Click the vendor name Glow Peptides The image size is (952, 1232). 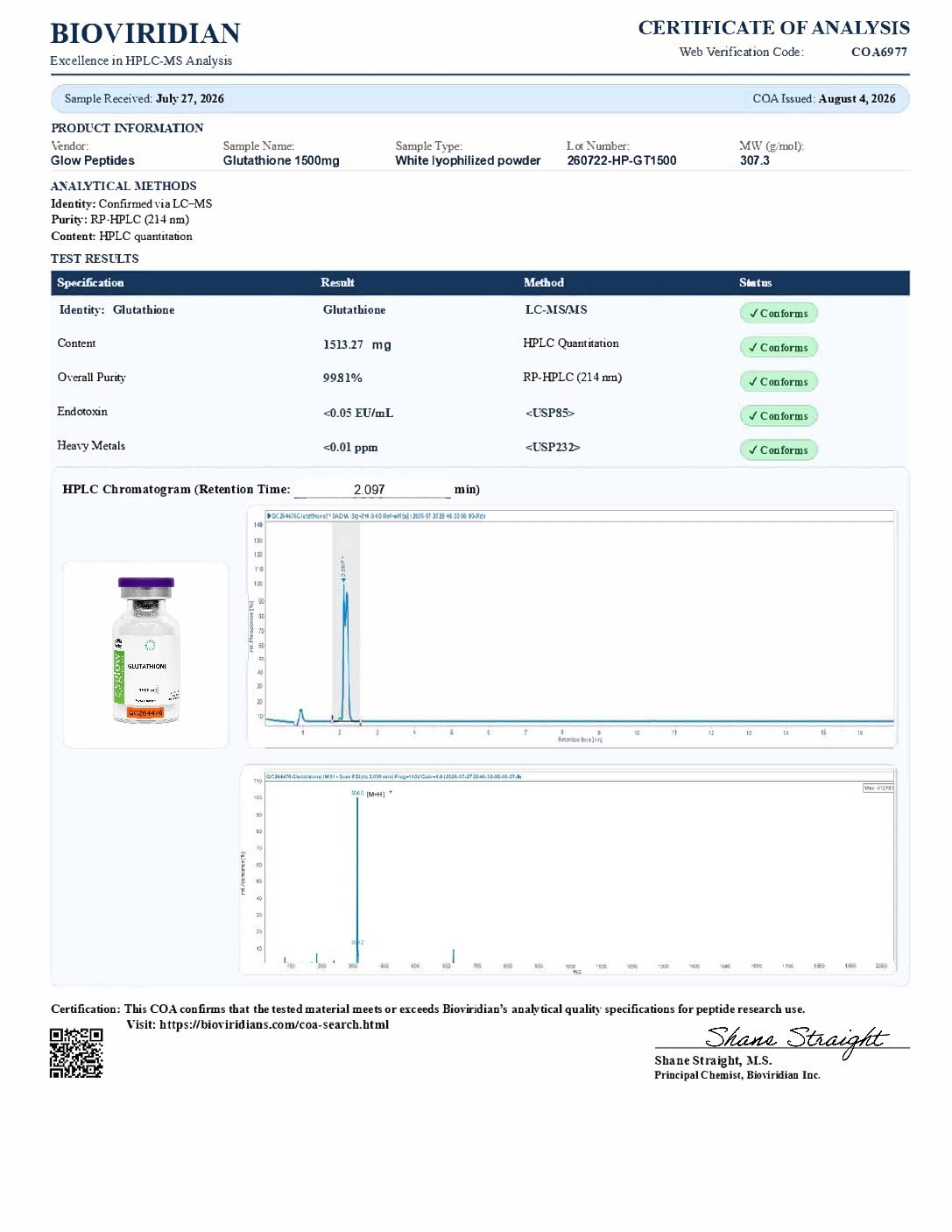[x=93, y=160]
